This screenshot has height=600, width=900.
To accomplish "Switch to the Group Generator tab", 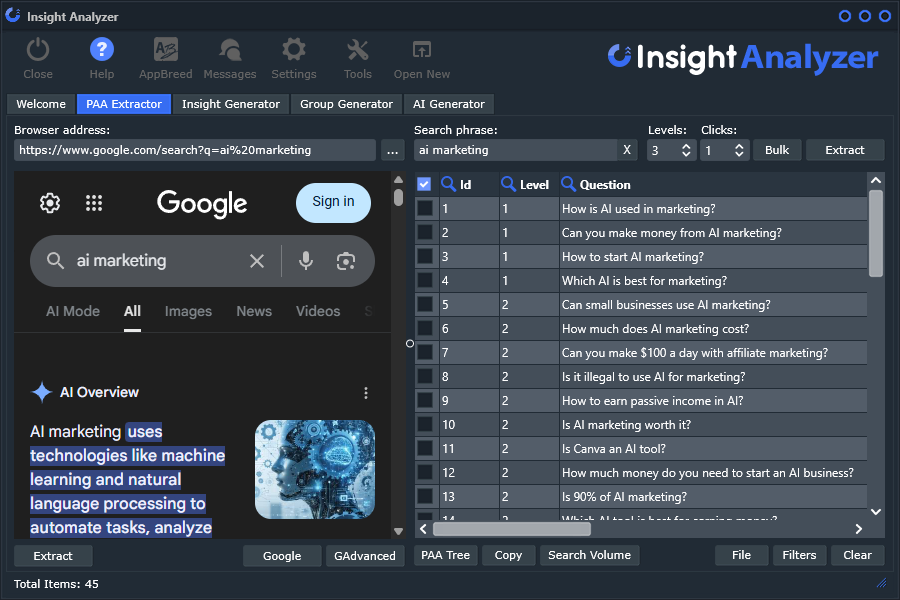I will coord(346,104).
